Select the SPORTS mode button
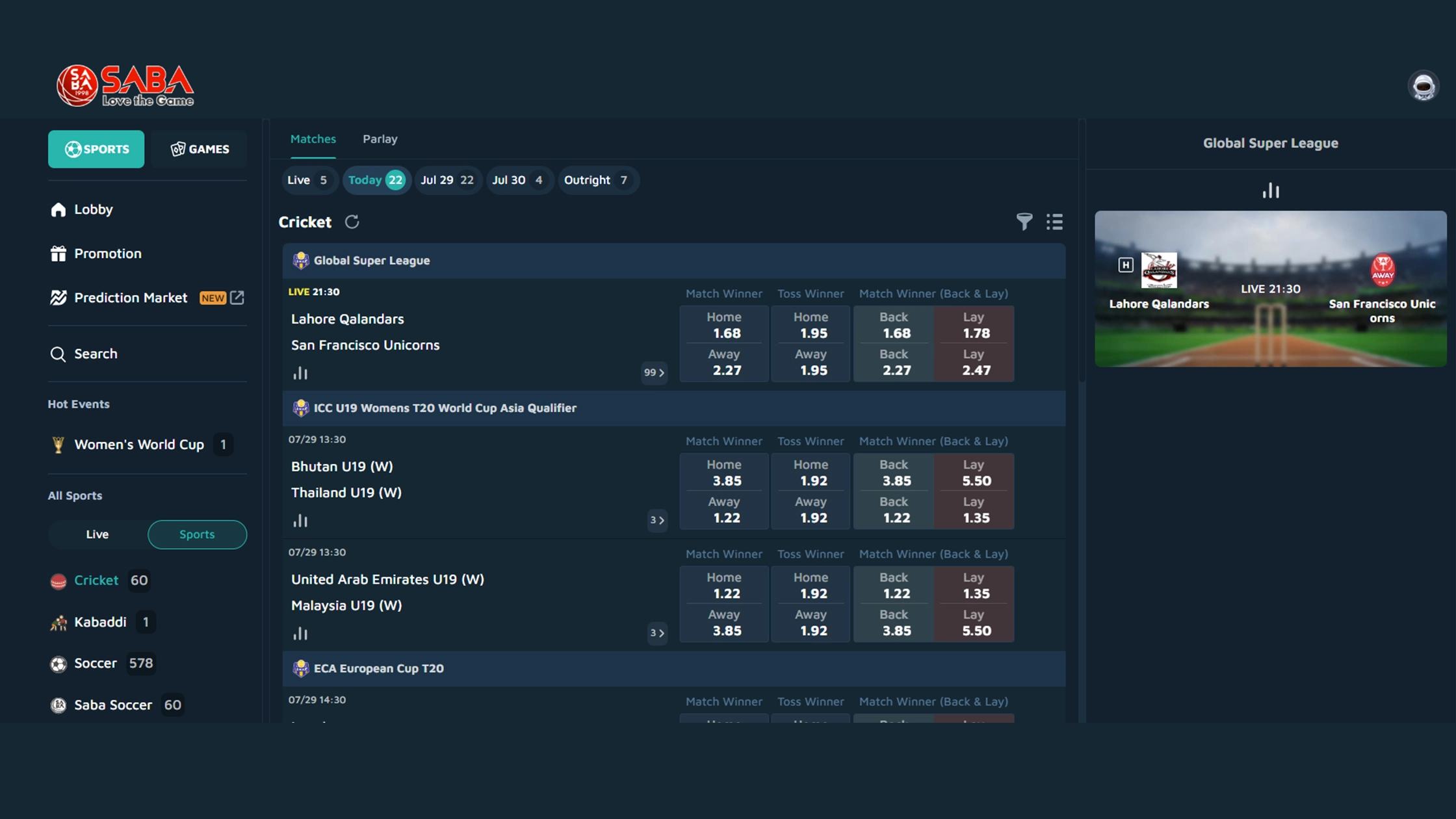 click(96, 149)
